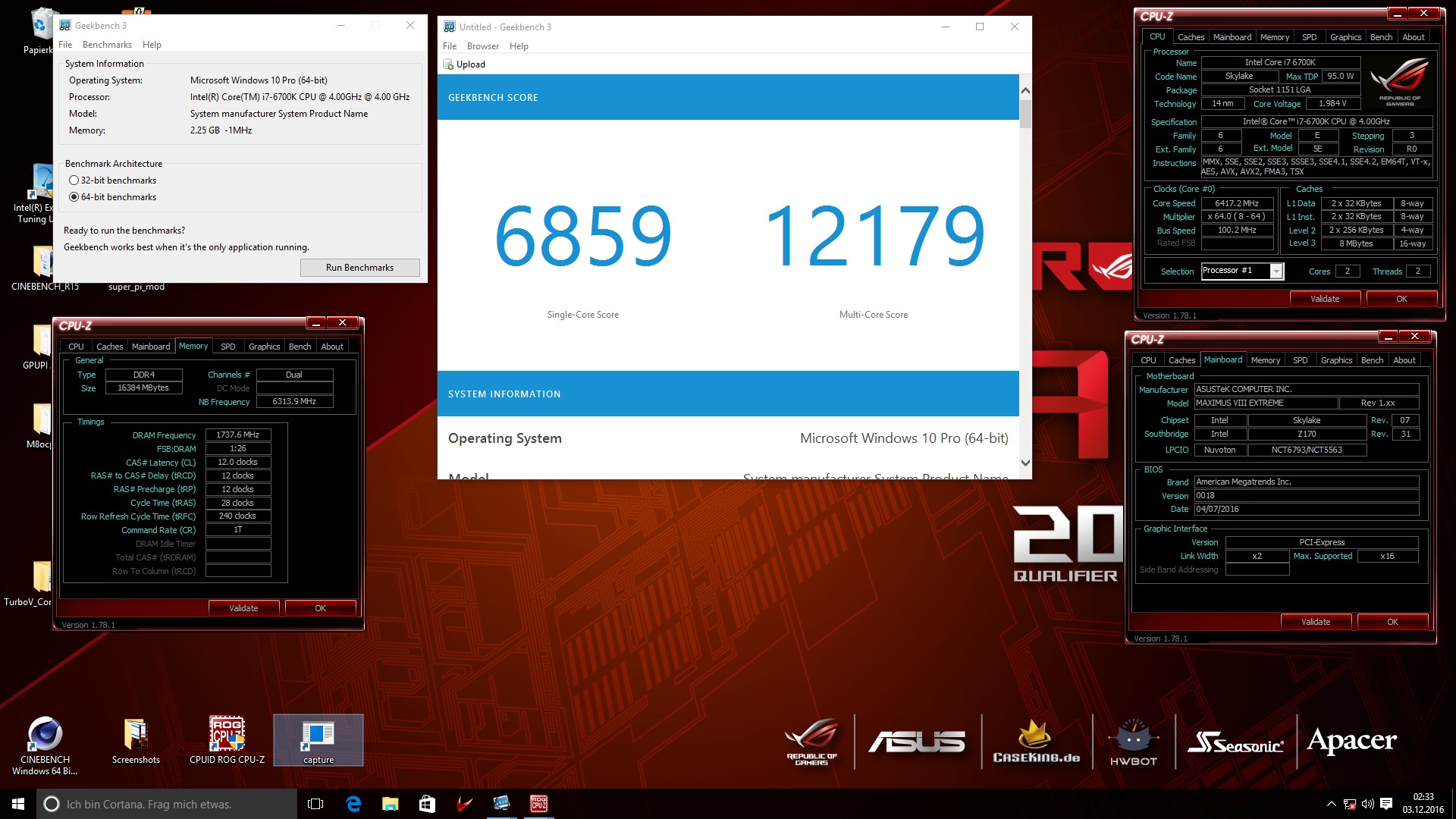Click the taskbar clock and date
This screenshot has height=819, width=1456.
pos(1423,804)
